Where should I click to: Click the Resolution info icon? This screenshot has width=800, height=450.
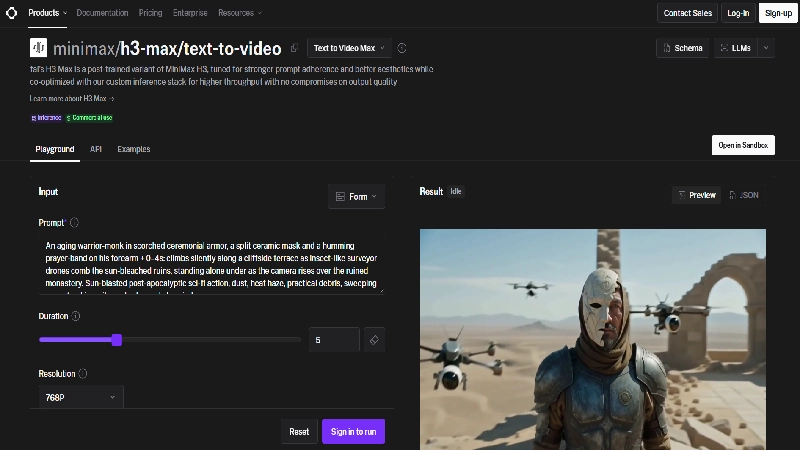pos(83,373)
